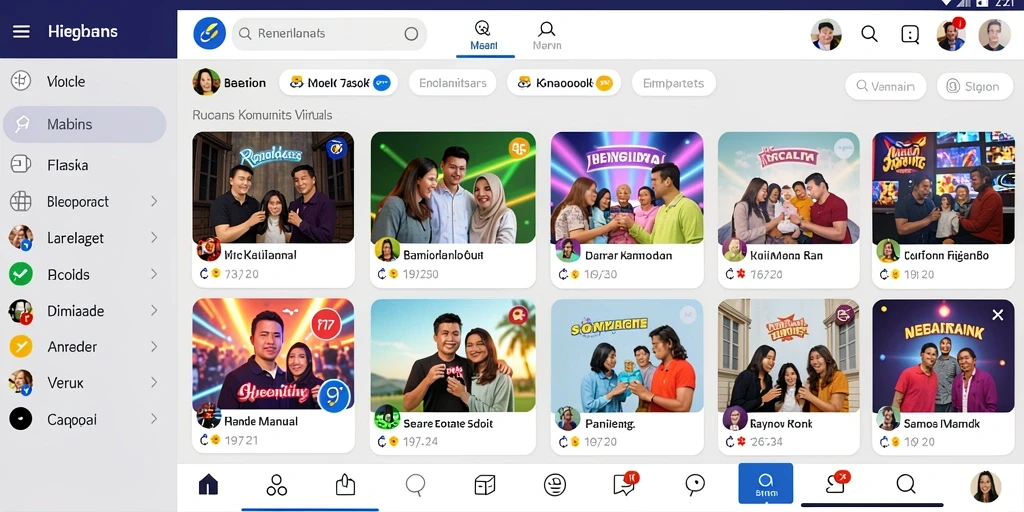Expand the Veruk sidebar chevron
Image resolution: width=1024 pixels, height=512 pixels.
point(154,383)
